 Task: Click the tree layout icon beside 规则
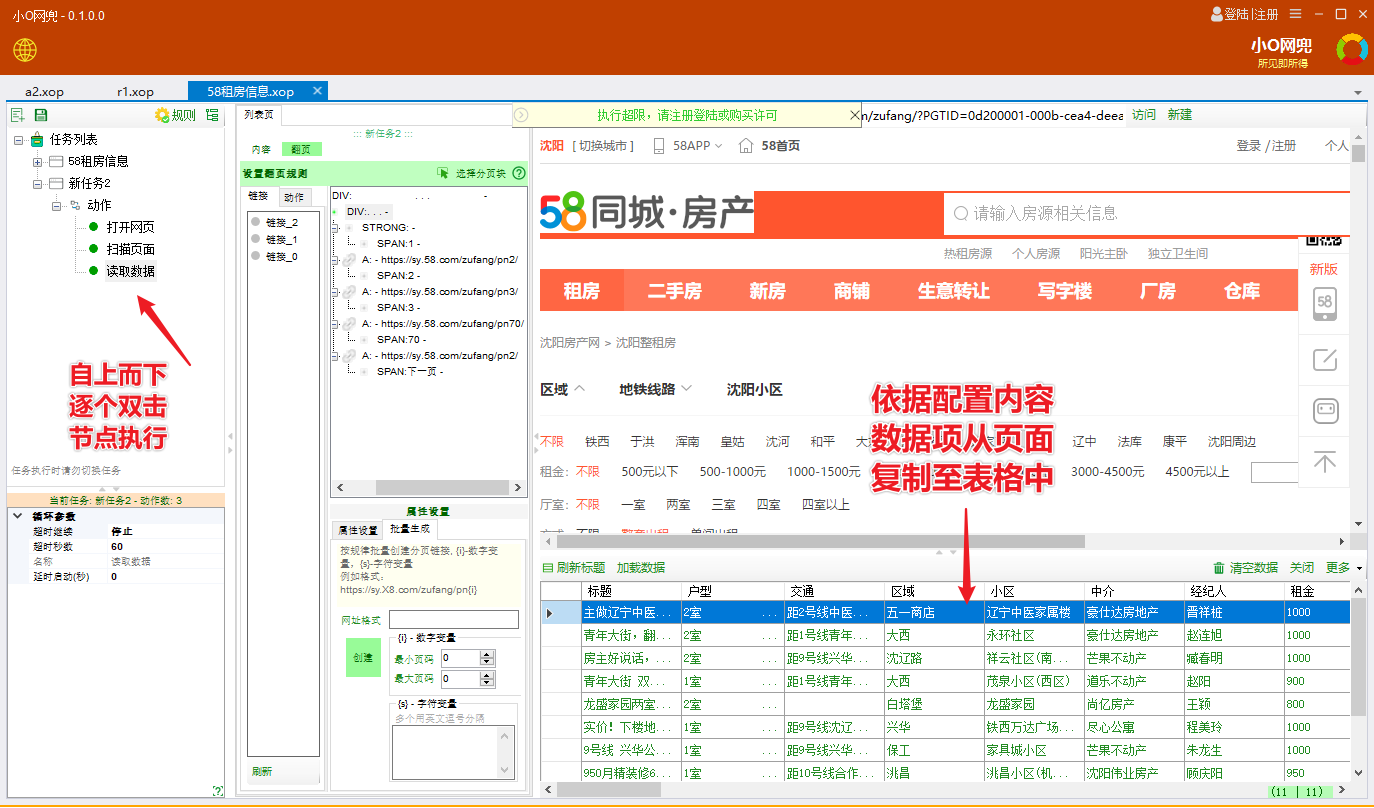pos(212,115)
